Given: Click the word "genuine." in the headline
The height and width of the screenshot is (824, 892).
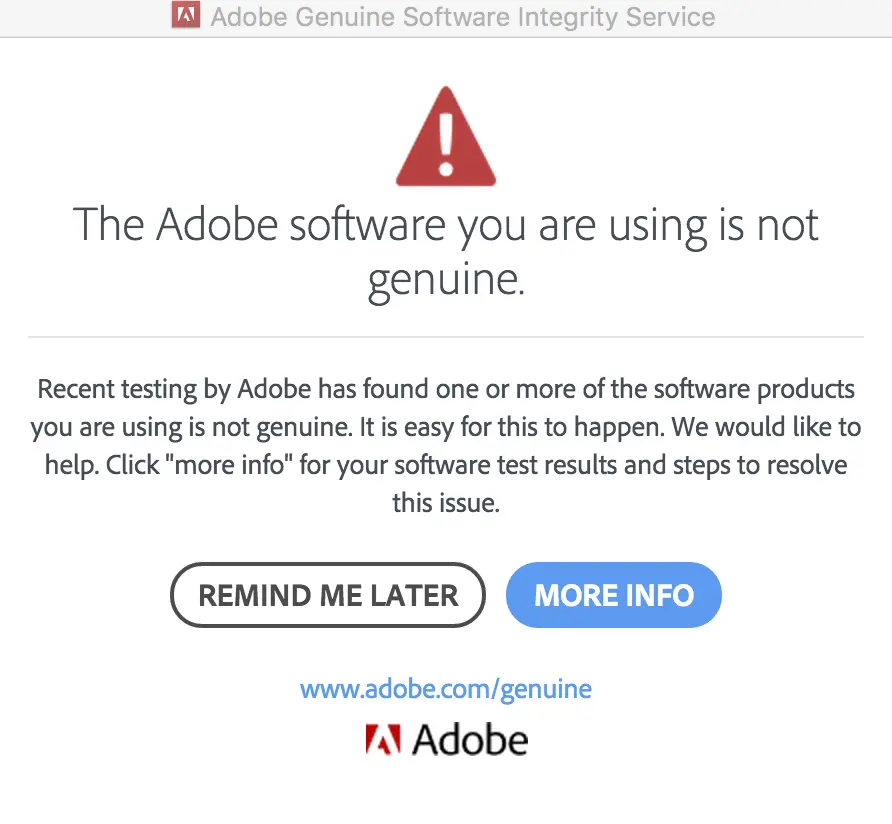Looking at the screenshot, I should pos(446,280).
